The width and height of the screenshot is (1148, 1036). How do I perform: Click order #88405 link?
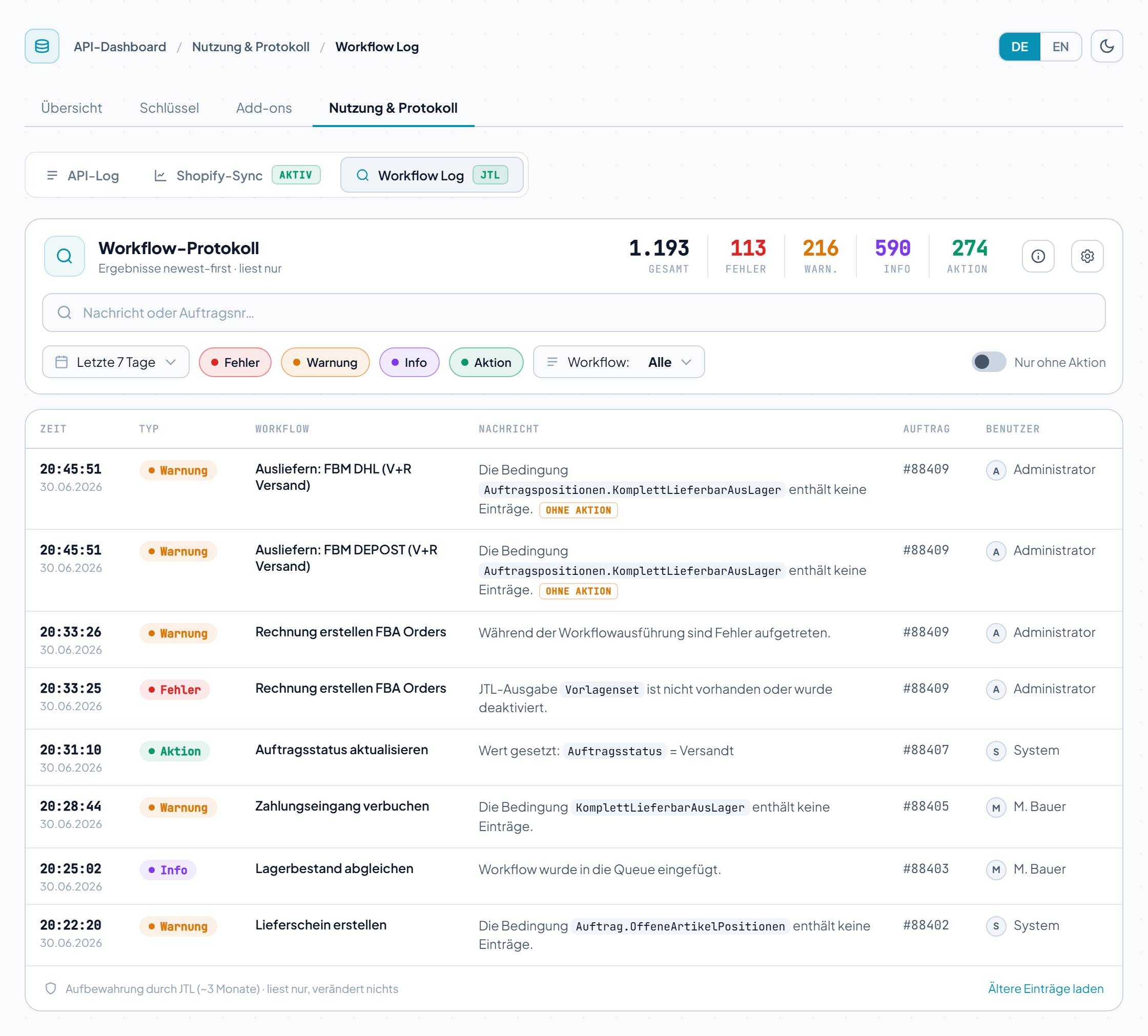click(926, 806)
